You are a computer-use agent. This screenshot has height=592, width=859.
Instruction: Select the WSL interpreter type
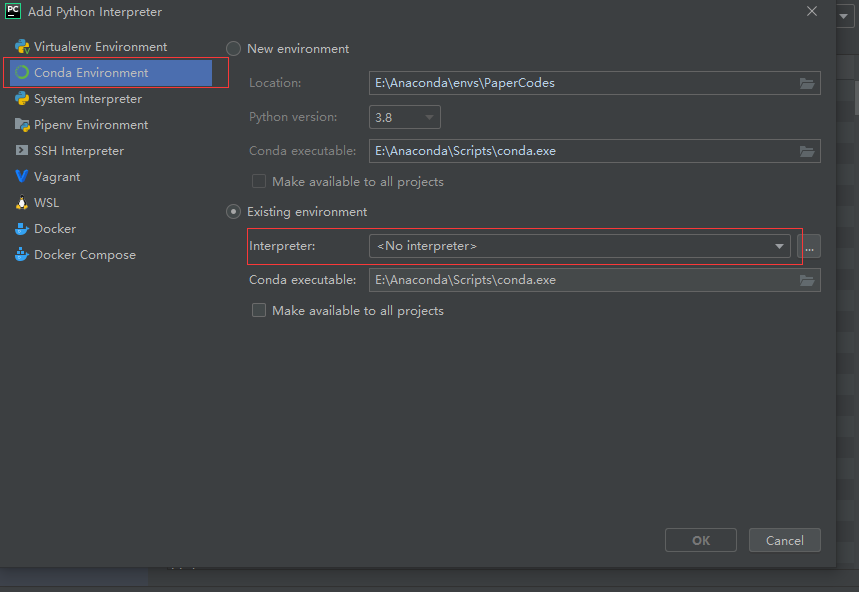[111, 203]
